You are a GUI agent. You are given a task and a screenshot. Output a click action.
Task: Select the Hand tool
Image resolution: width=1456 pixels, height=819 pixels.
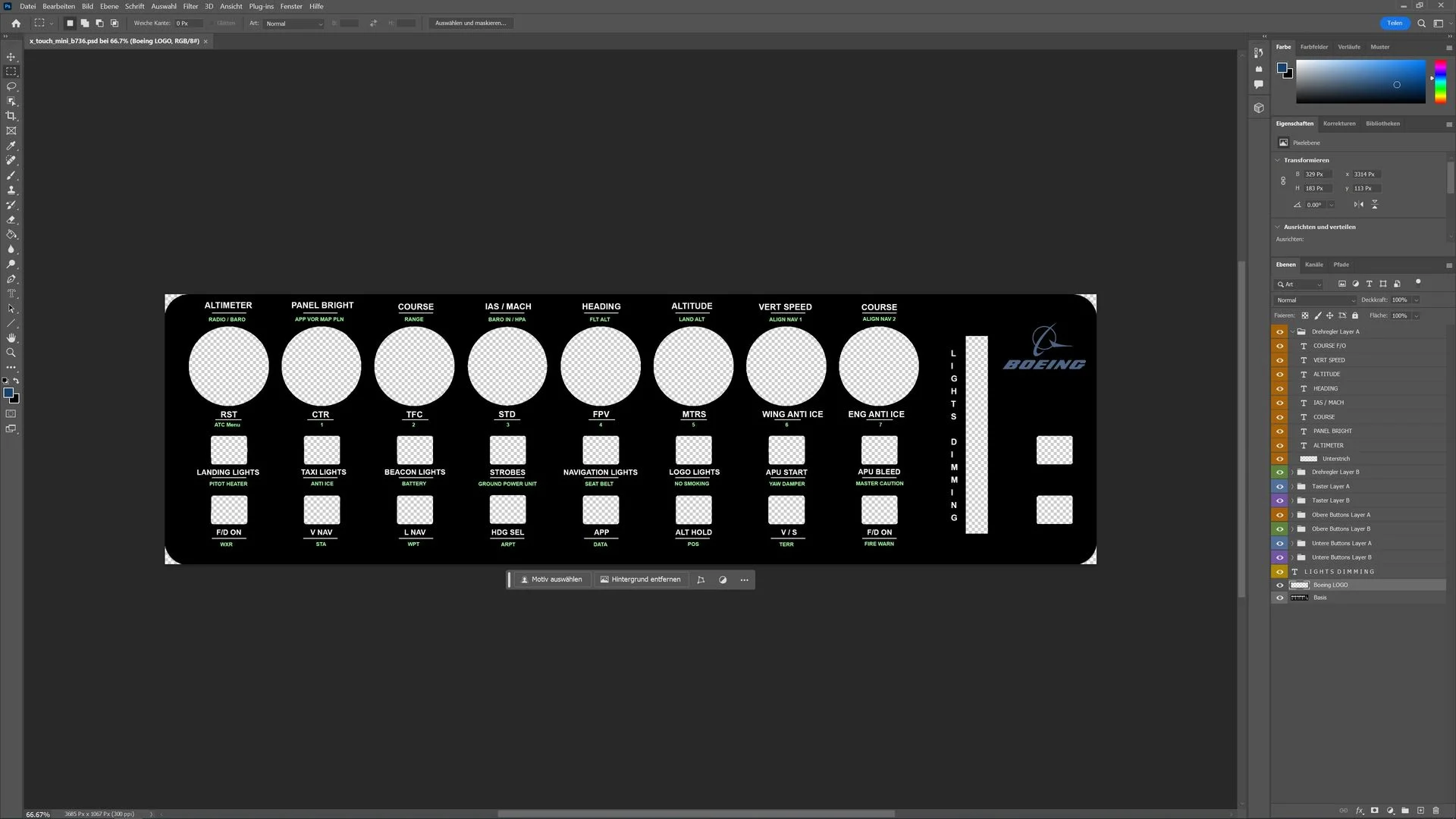point(11,338)
